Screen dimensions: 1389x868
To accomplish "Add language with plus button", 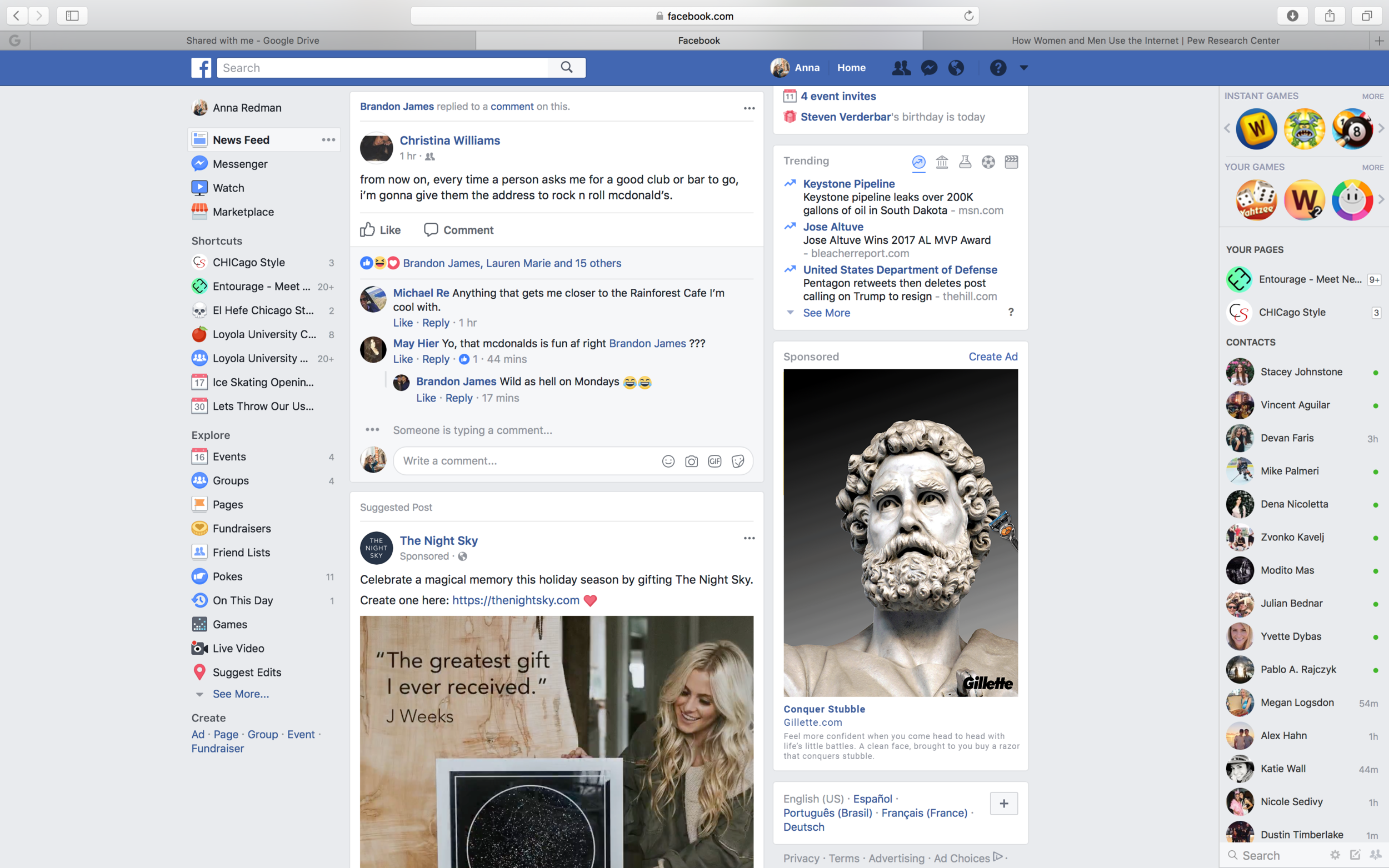I will pos(1004,804).
